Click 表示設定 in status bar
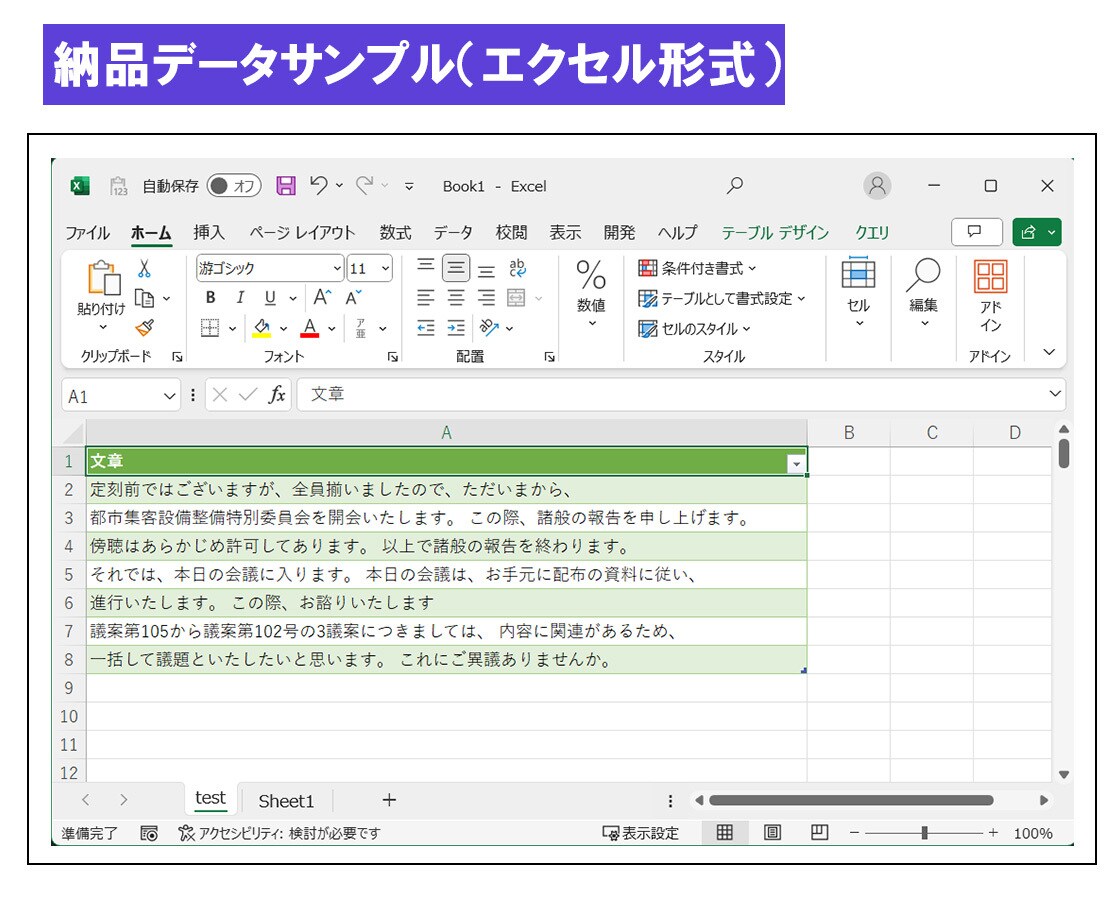1120x898 pixels. click(x=641, y=833)
